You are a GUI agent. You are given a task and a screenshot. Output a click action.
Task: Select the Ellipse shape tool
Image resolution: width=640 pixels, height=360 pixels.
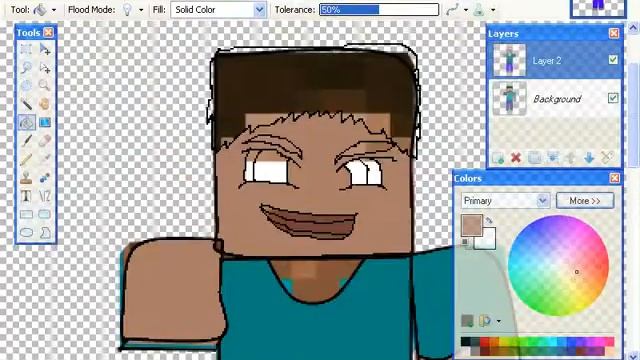click(27, 233)
